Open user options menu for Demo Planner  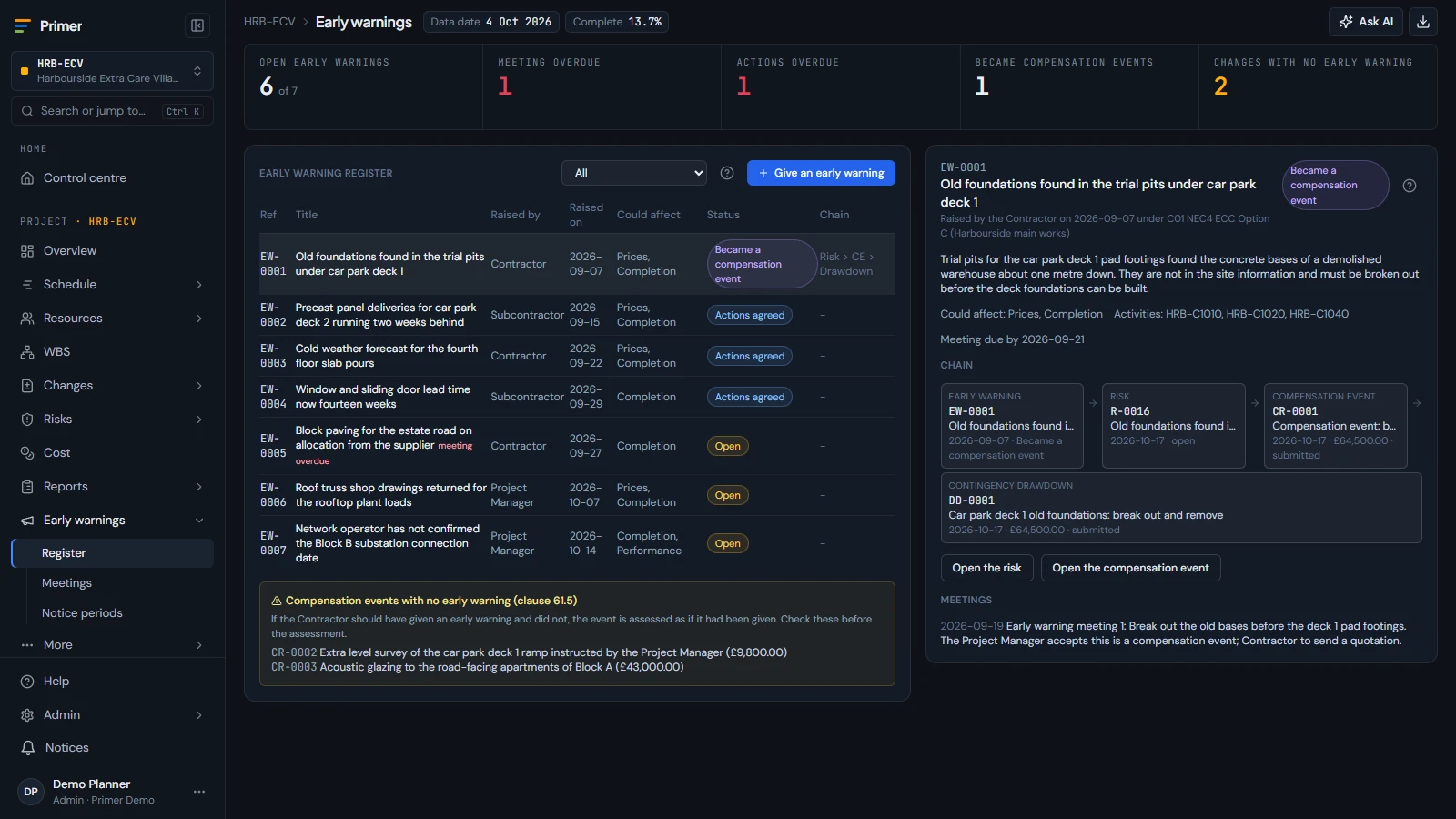(x=199, y=792)
